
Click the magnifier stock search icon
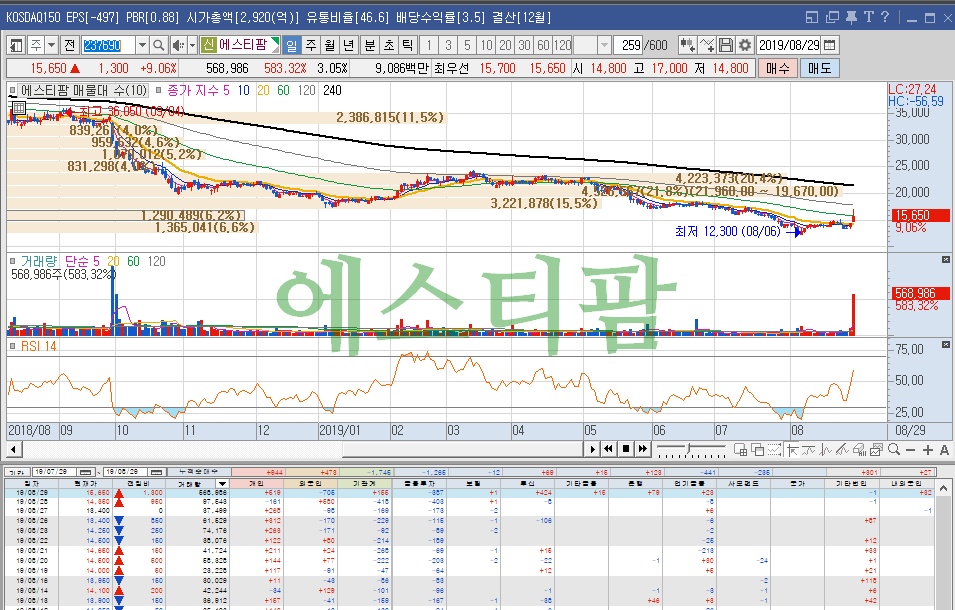158,45
